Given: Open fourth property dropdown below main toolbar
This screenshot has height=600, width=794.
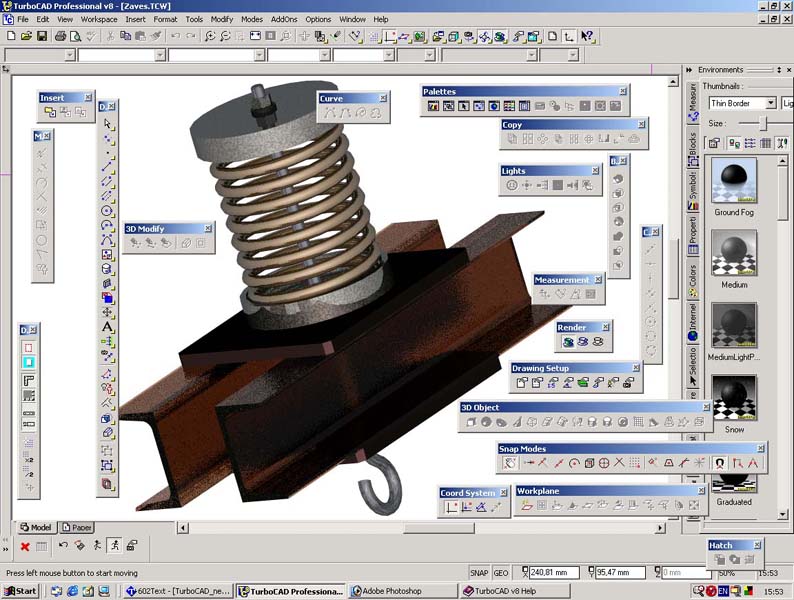Looking at the screenshot, I should [325, 55].
